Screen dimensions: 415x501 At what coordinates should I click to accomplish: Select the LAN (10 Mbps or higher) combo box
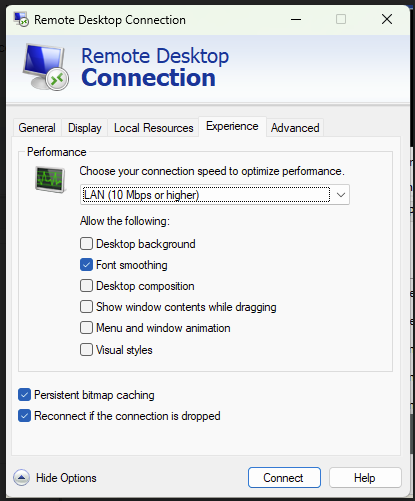215,195
